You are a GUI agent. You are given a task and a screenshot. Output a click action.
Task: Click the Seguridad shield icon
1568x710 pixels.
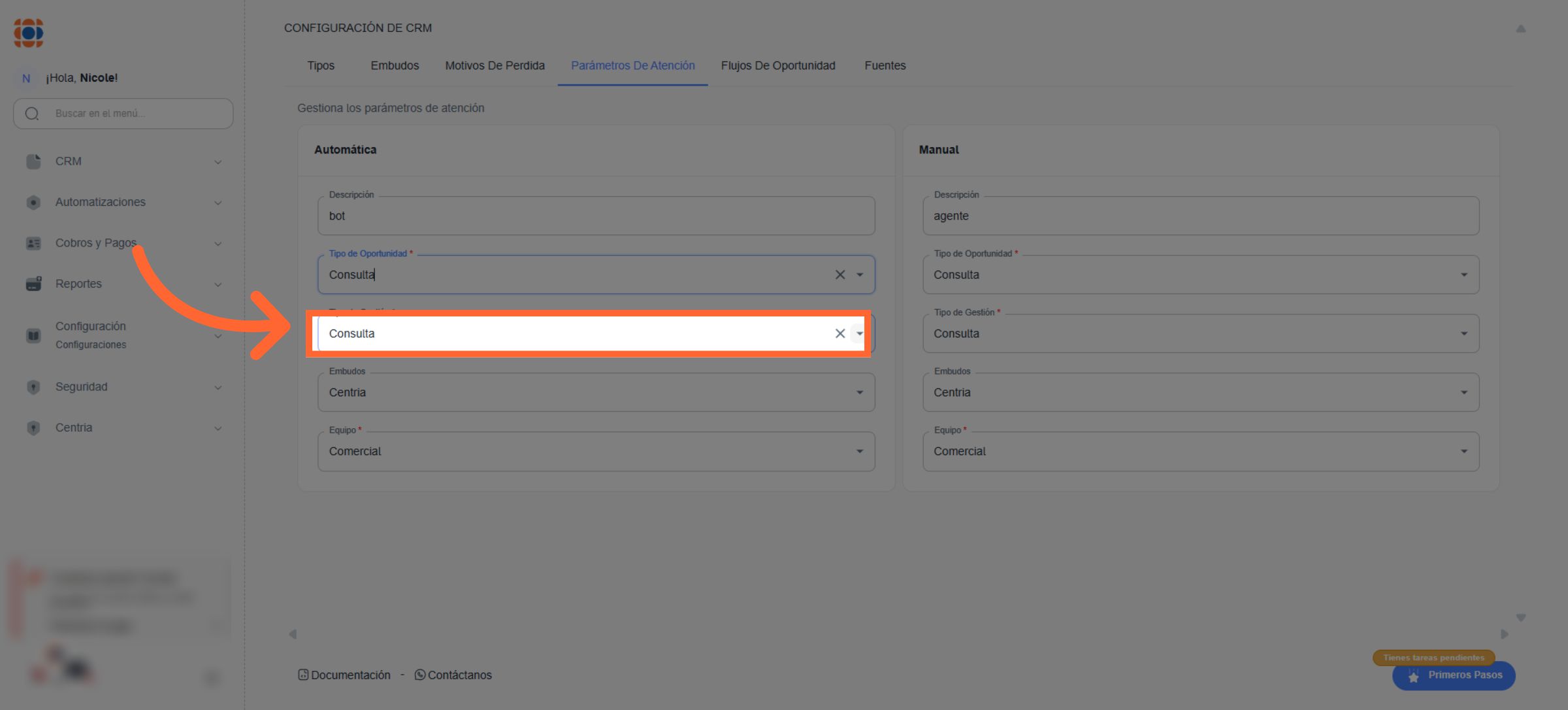tap(33, 387)
